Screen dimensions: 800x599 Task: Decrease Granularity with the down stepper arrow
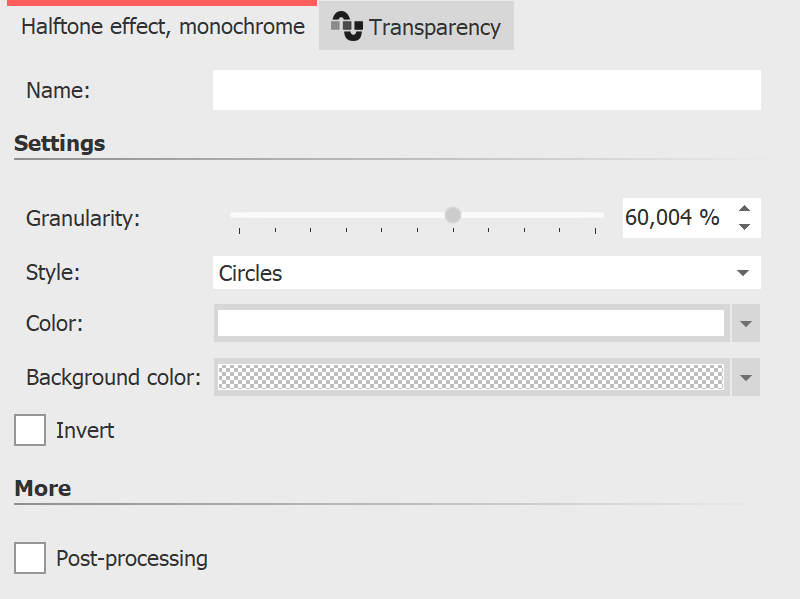coord(743,227)
